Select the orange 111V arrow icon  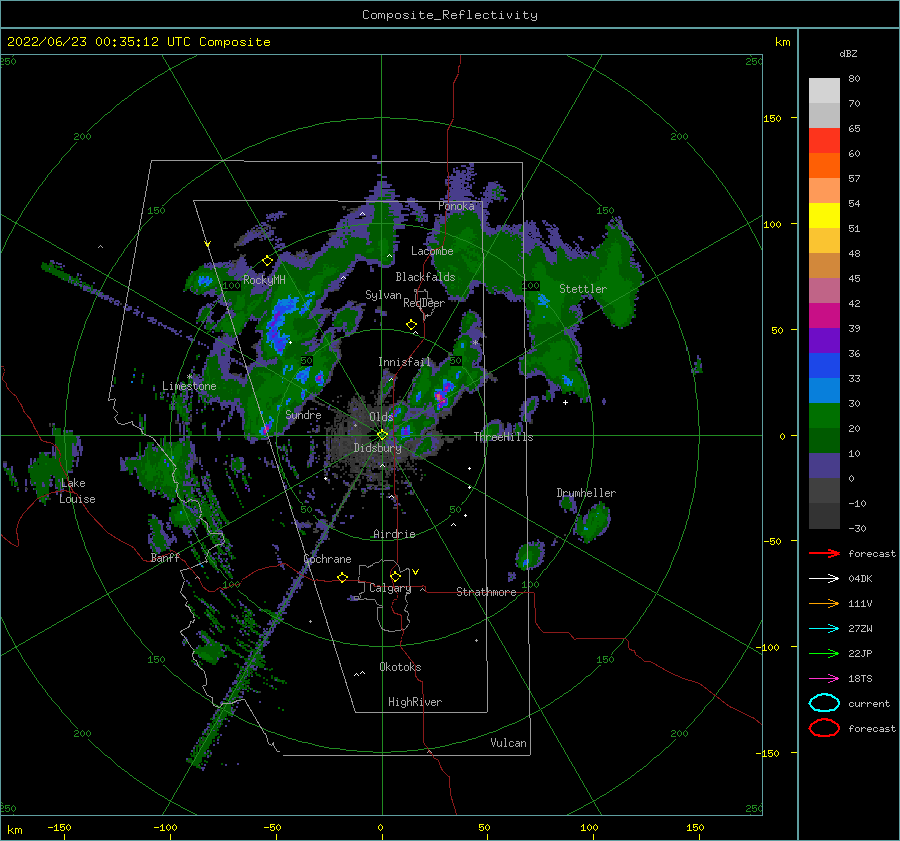coord(824,603)
